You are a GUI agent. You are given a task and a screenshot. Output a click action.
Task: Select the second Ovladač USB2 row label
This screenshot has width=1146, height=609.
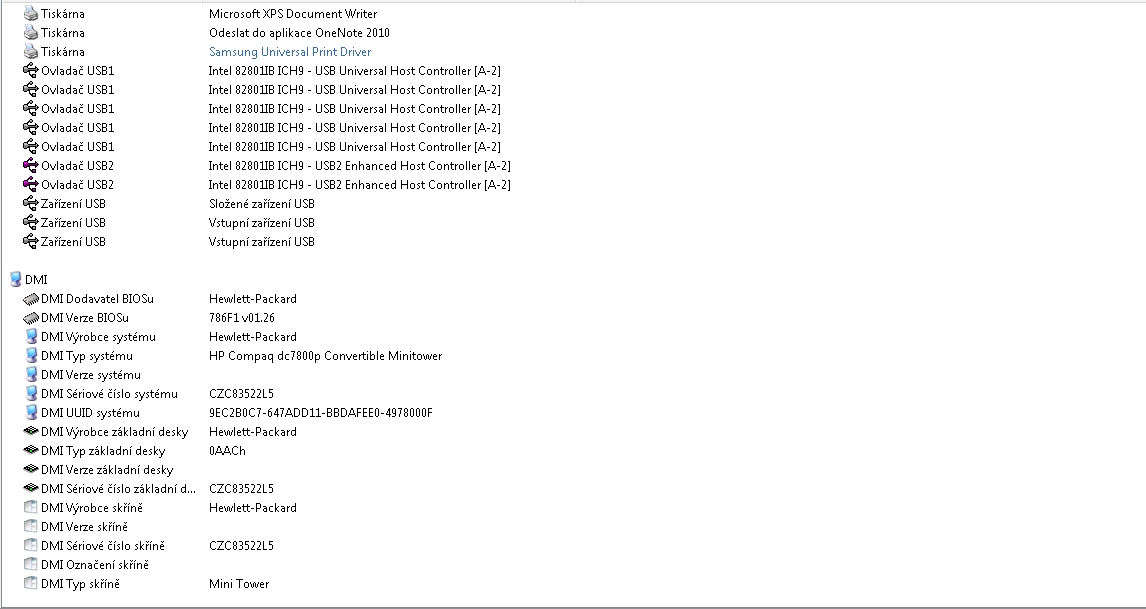point(77,185)
